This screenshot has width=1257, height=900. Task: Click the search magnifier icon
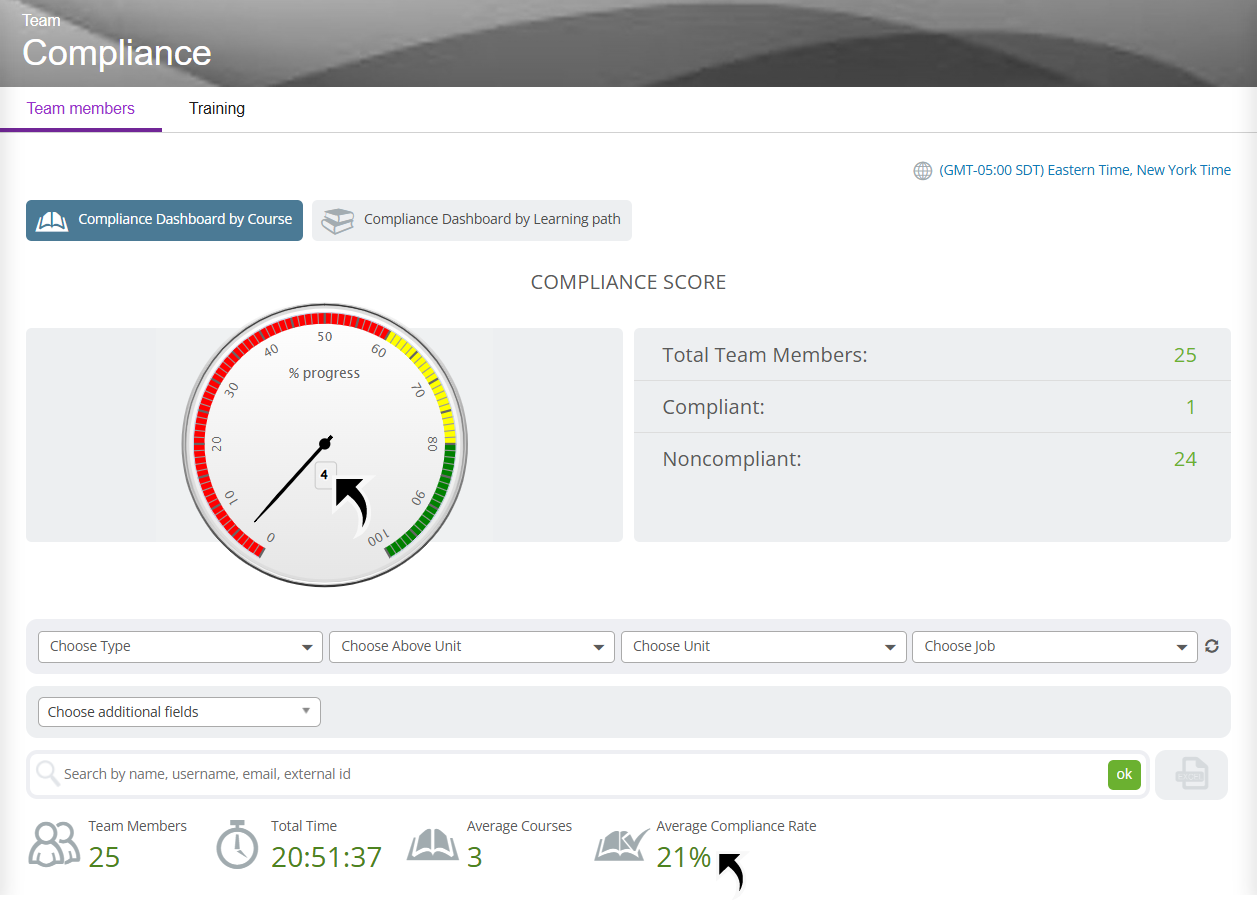(x=47, y=773)
